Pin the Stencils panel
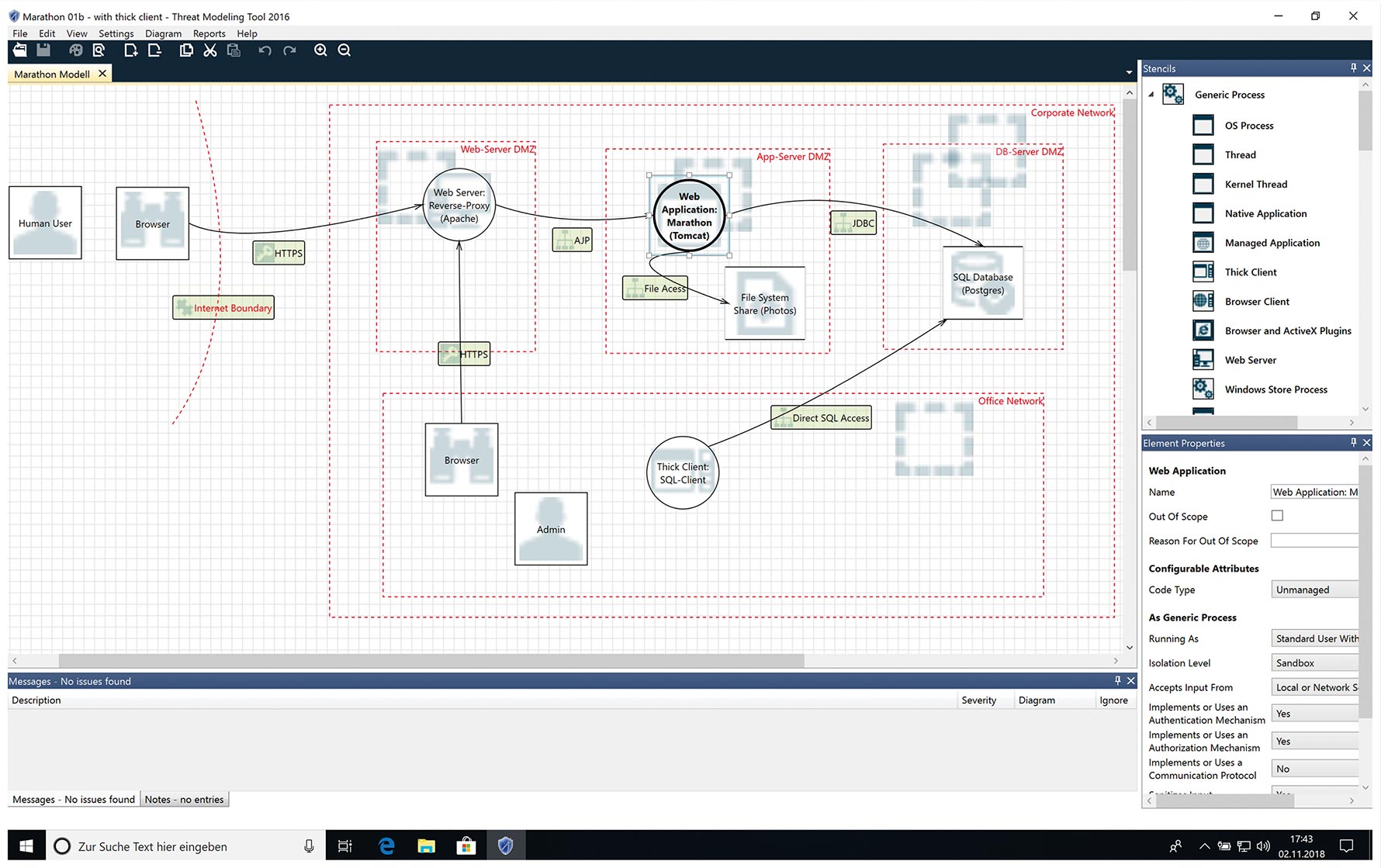This screenshot has width=1381, height=868. pyautogui.click(x=1353, y=68)
